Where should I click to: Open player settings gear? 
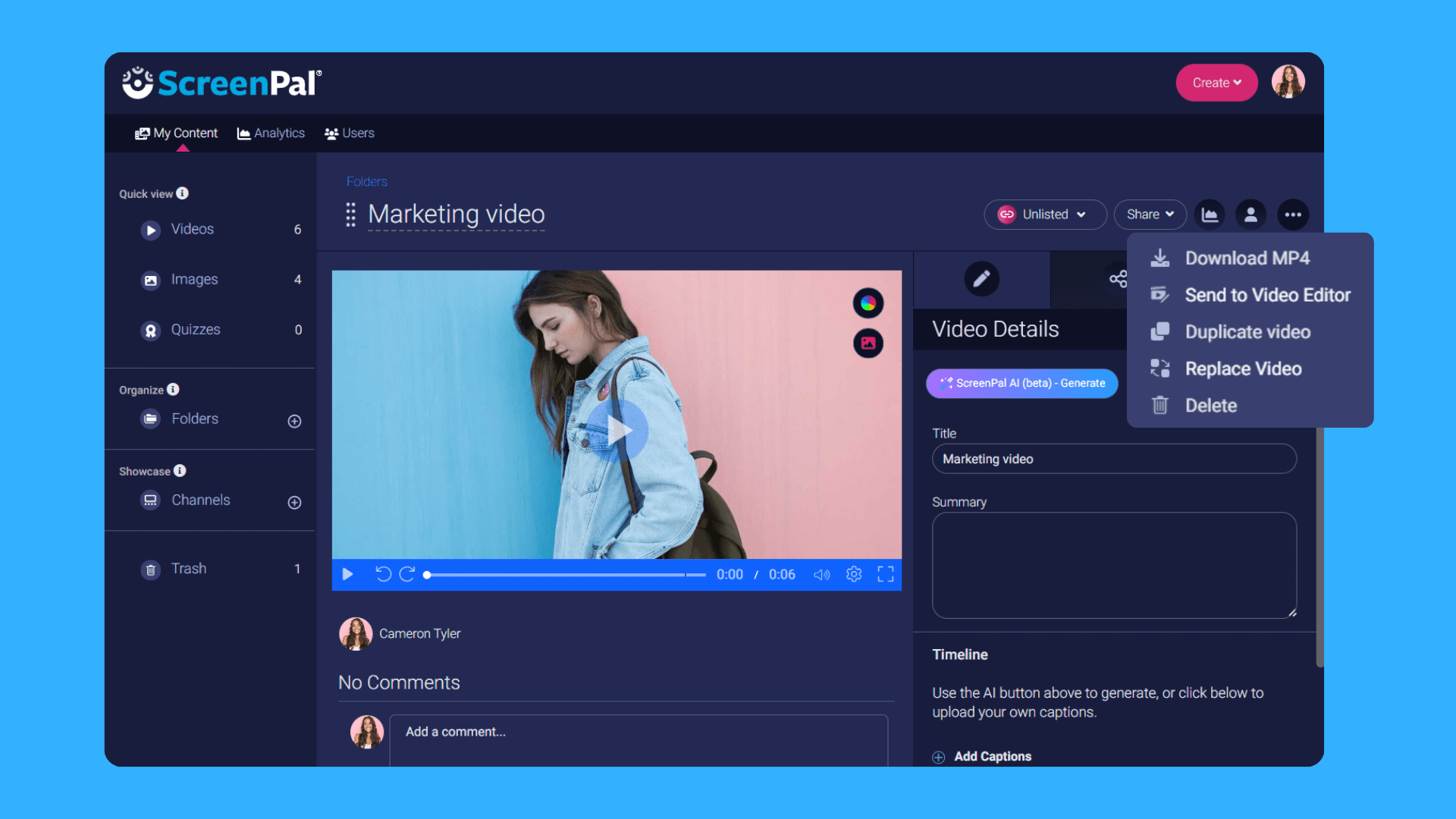coord(854,575)
